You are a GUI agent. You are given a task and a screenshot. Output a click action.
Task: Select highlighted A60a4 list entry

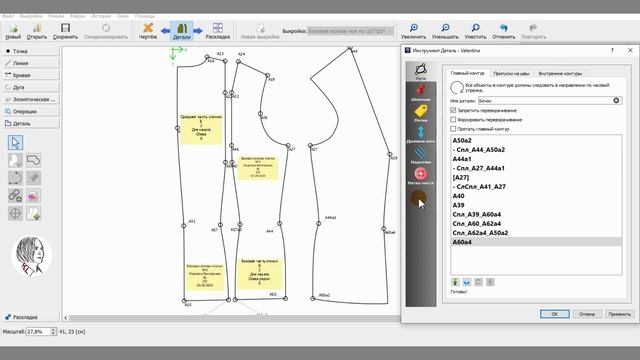click(536, 242)
